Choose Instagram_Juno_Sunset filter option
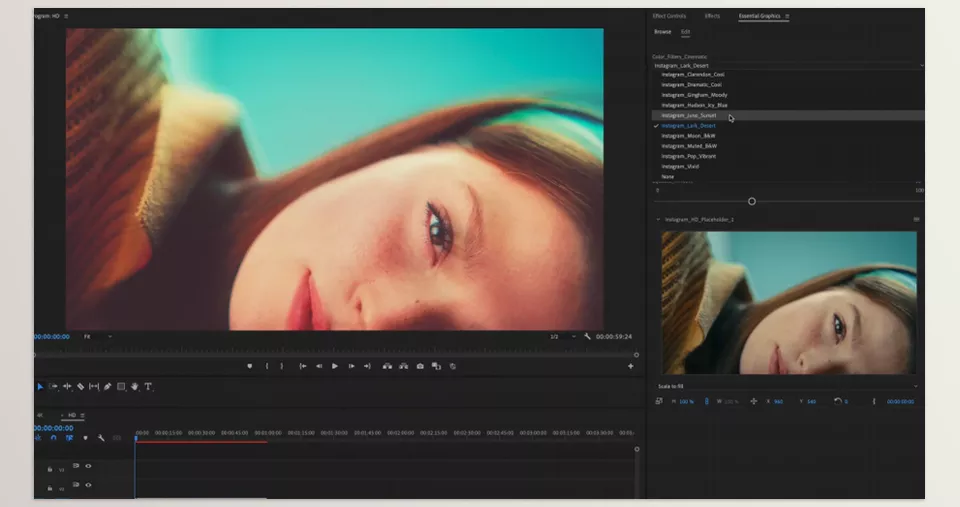The width and height of the screenshot is (960, 507). (788, 115)
